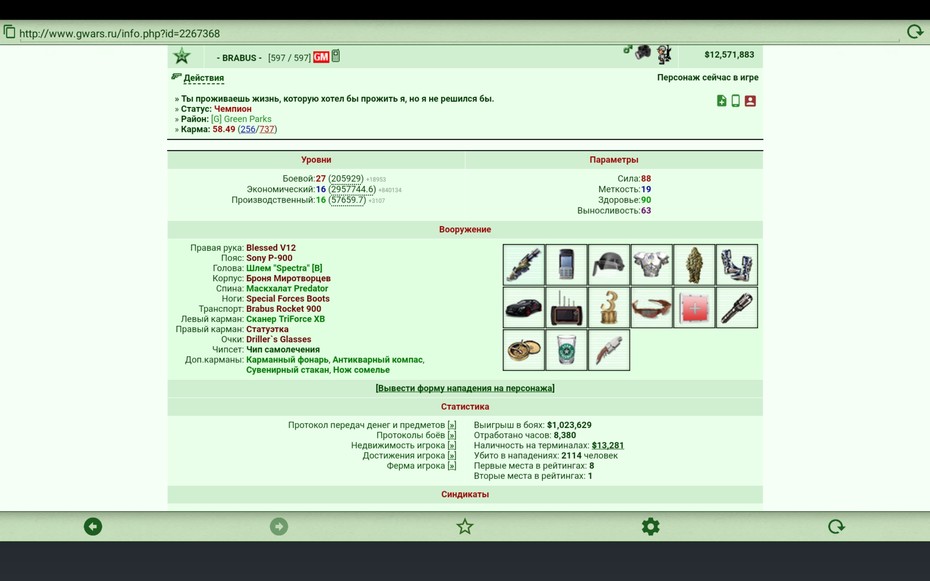Click the Predator camouflage suit thumbnail
The image size is (930, 581).
pos(695,265)
